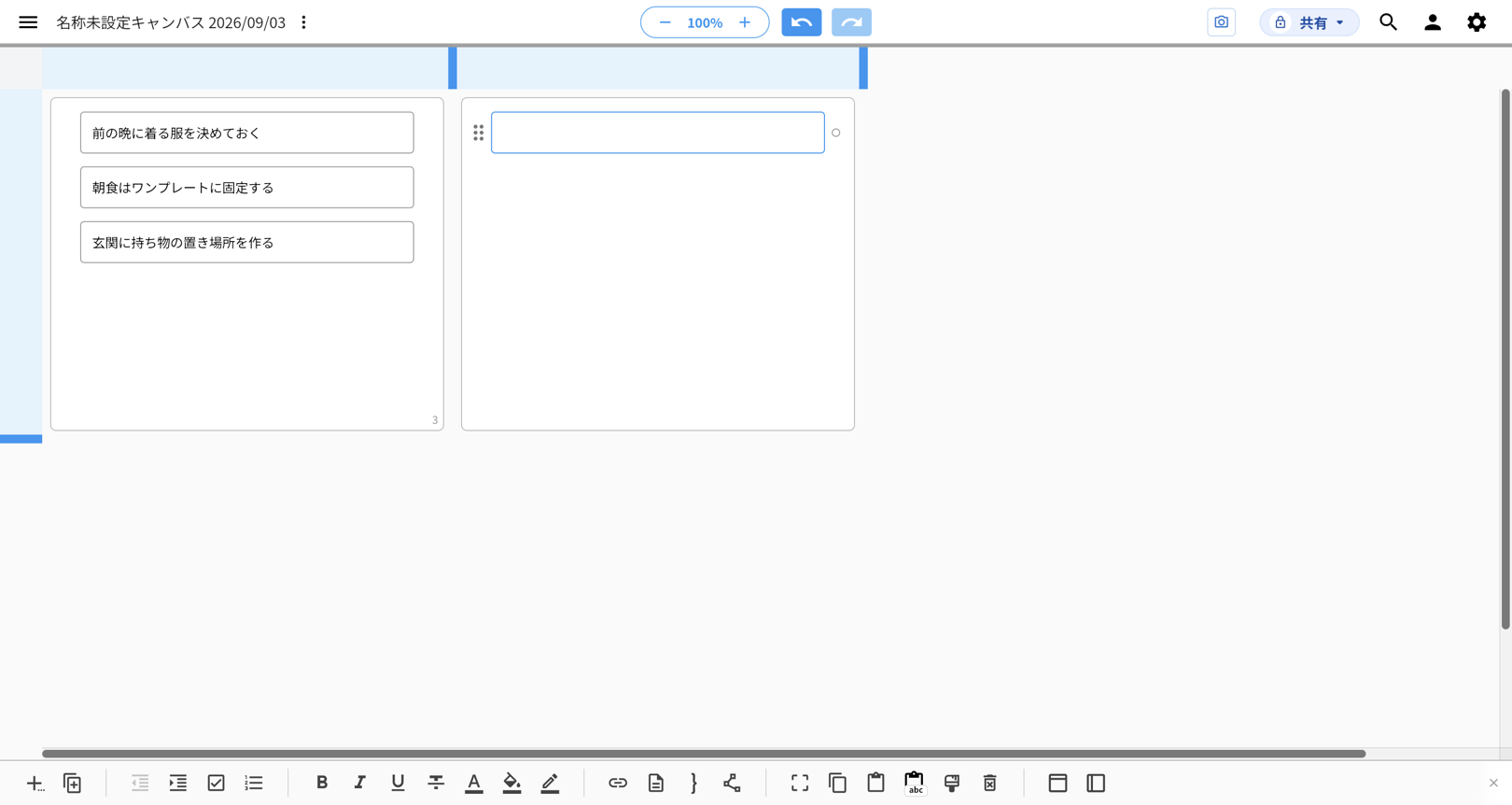Open the hamburger main menu
This screenshot has width=1512, height=805.
(28, 22)
